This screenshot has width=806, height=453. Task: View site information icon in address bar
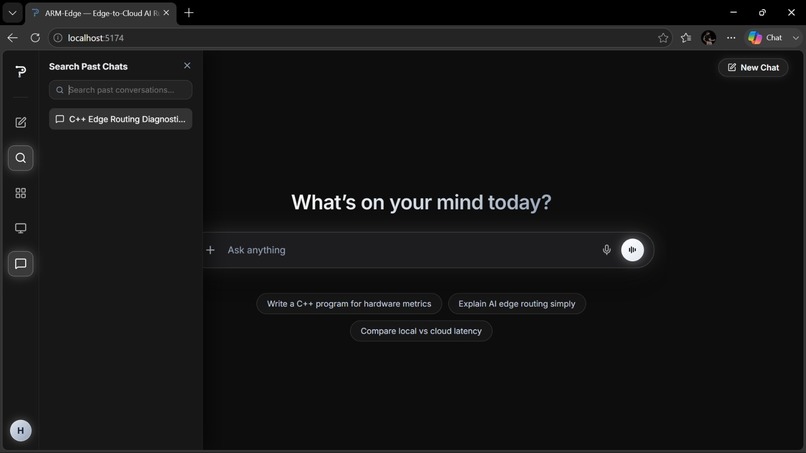pos(58,38)
